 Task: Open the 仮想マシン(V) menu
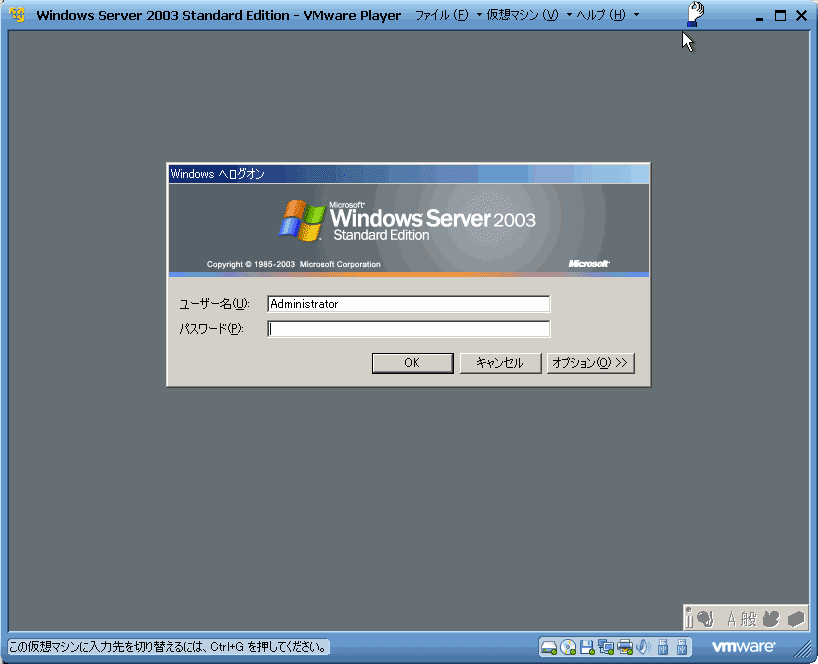click(x=522, y=15)
